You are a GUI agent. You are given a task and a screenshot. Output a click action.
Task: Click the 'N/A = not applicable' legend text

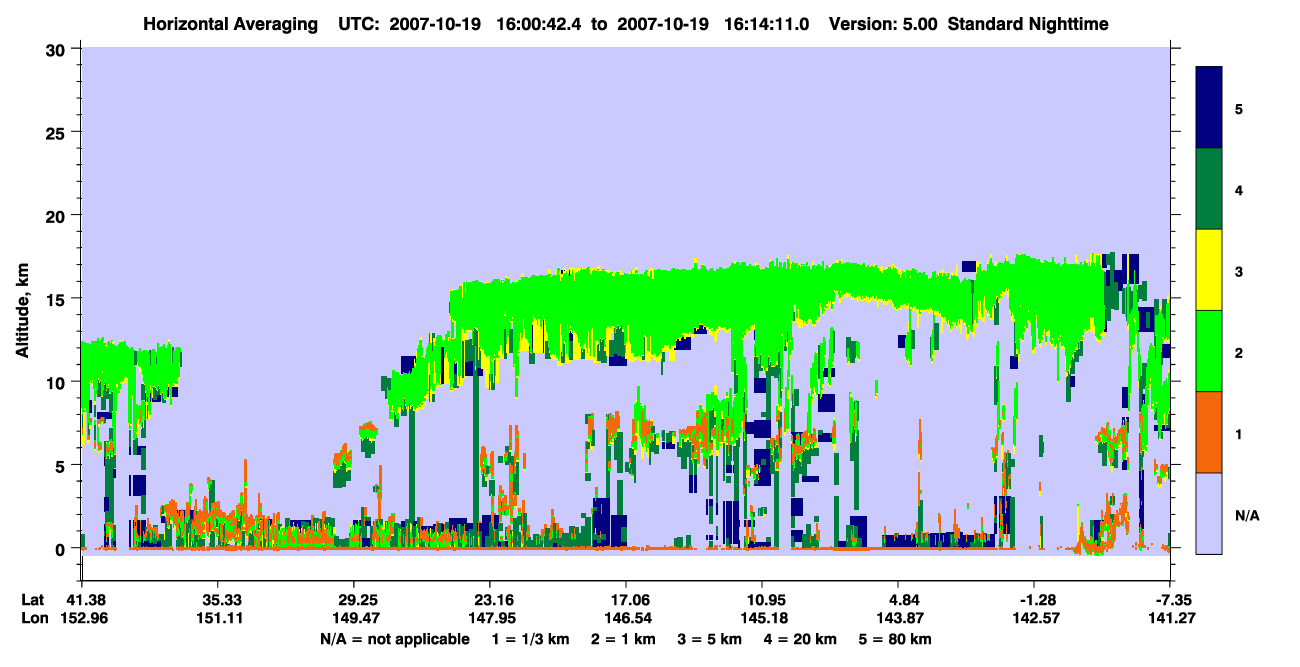pyautogui.click(x=394, y=638)
